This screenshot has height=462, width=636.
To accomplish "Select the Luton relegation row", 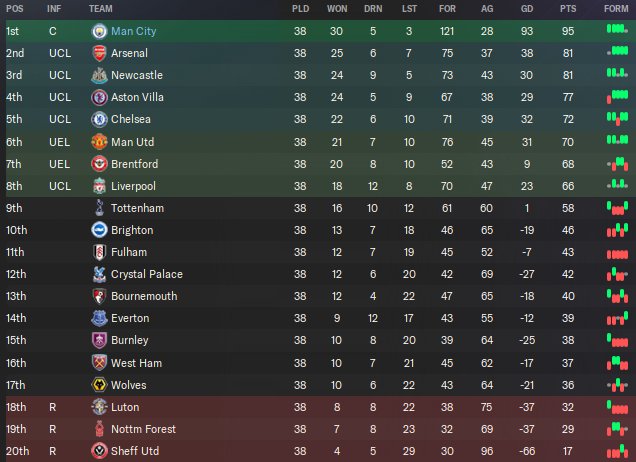I will coord(318,407).
